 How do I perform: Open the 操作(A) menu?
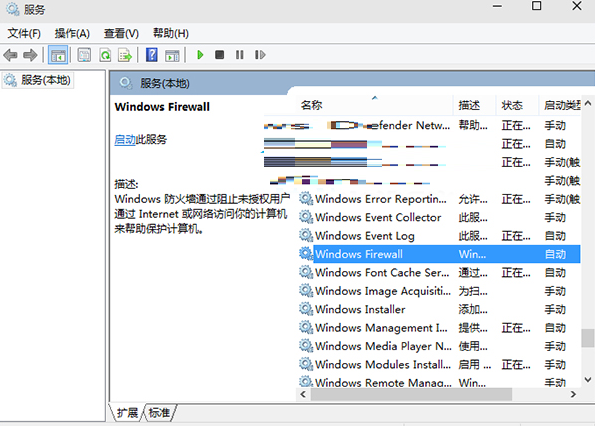pos(72,33)
